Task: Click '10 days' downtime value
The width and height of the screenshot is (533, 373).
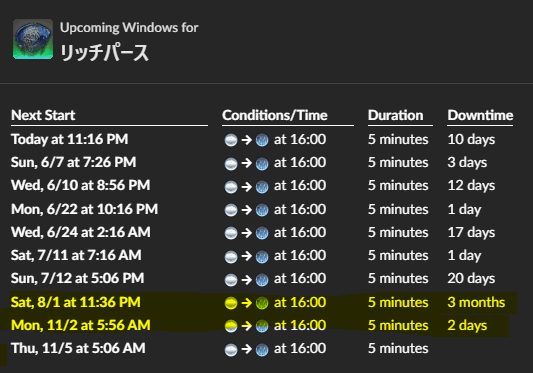Action: 471,139
